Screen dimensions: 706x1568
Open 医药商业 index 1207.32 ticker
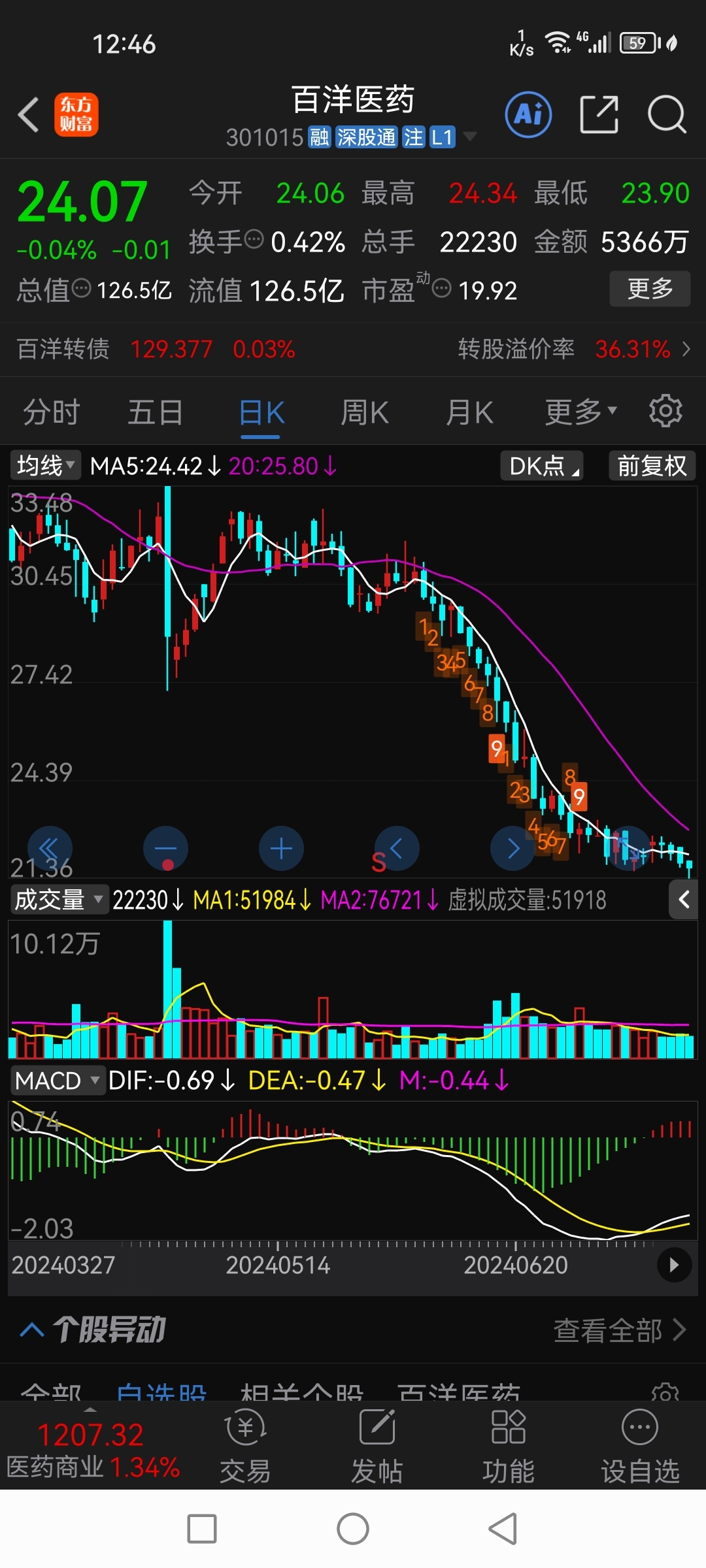93,1450
